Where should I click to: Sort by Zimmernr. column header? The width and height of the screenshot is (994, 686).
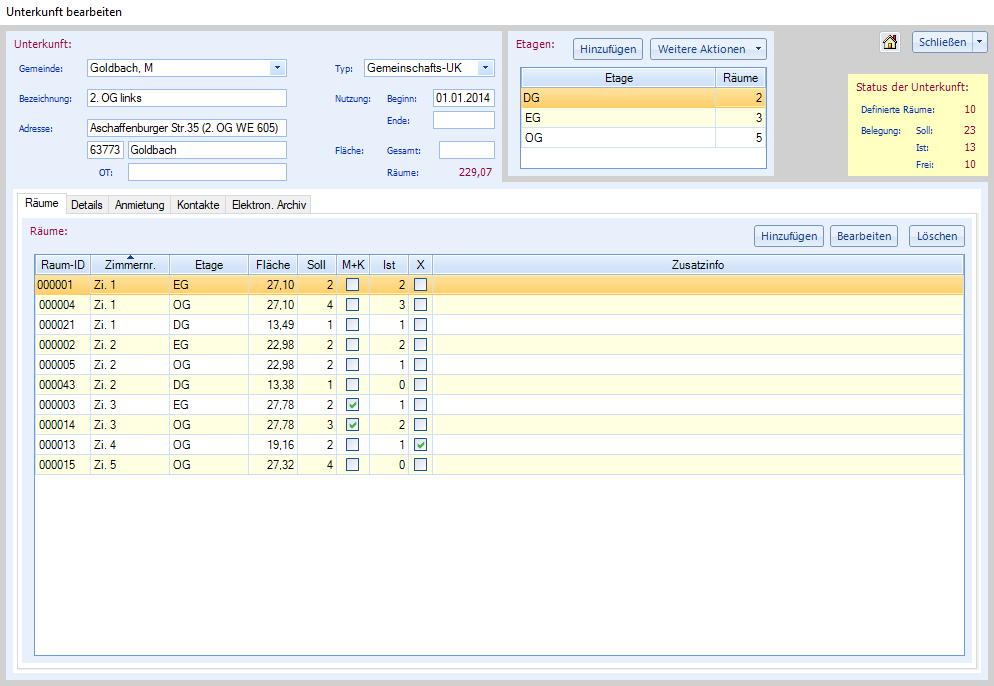click(x=130, y=265)
